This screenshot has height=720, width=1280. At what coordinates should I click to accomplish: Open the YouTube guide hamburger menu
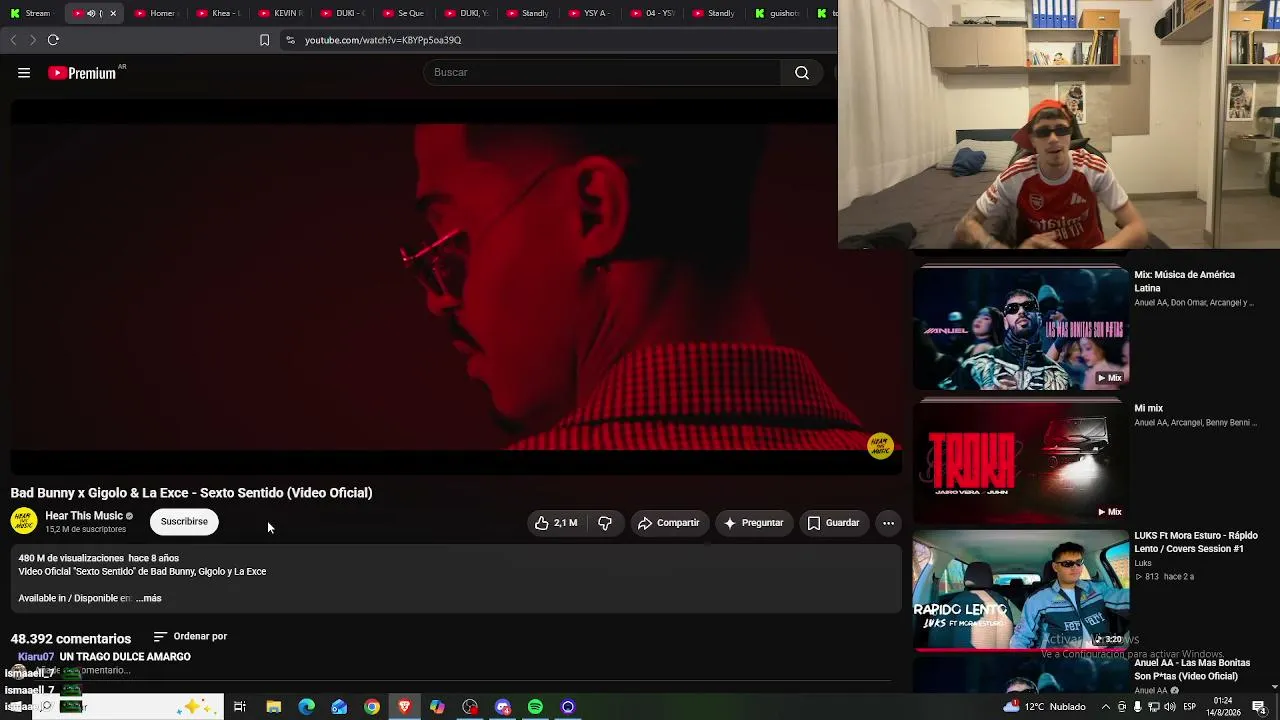pyautogui.click(x=24, y=73)
